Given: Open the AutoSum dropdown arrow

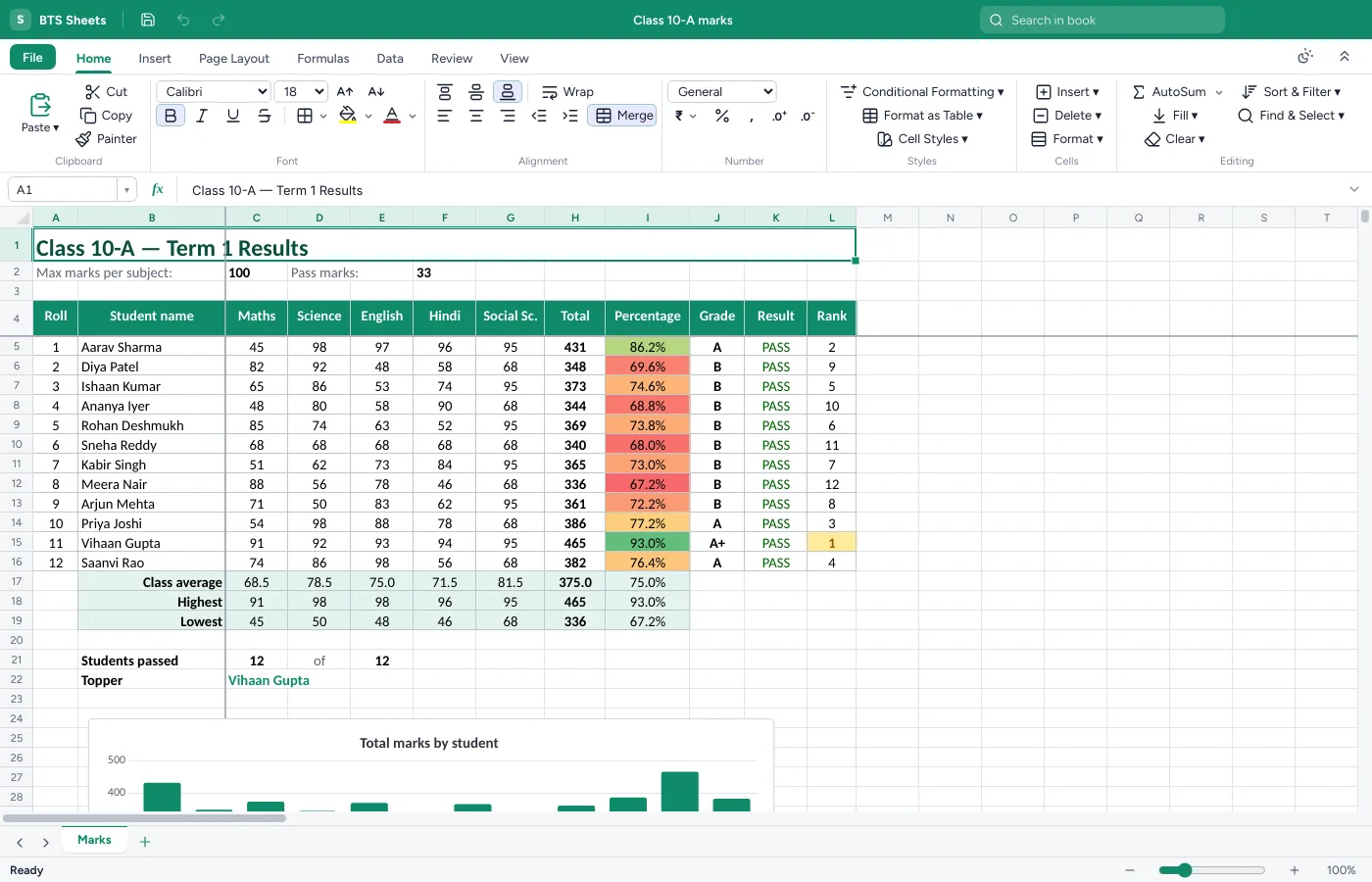Looking at the screenshot, I should (1219, 92).
